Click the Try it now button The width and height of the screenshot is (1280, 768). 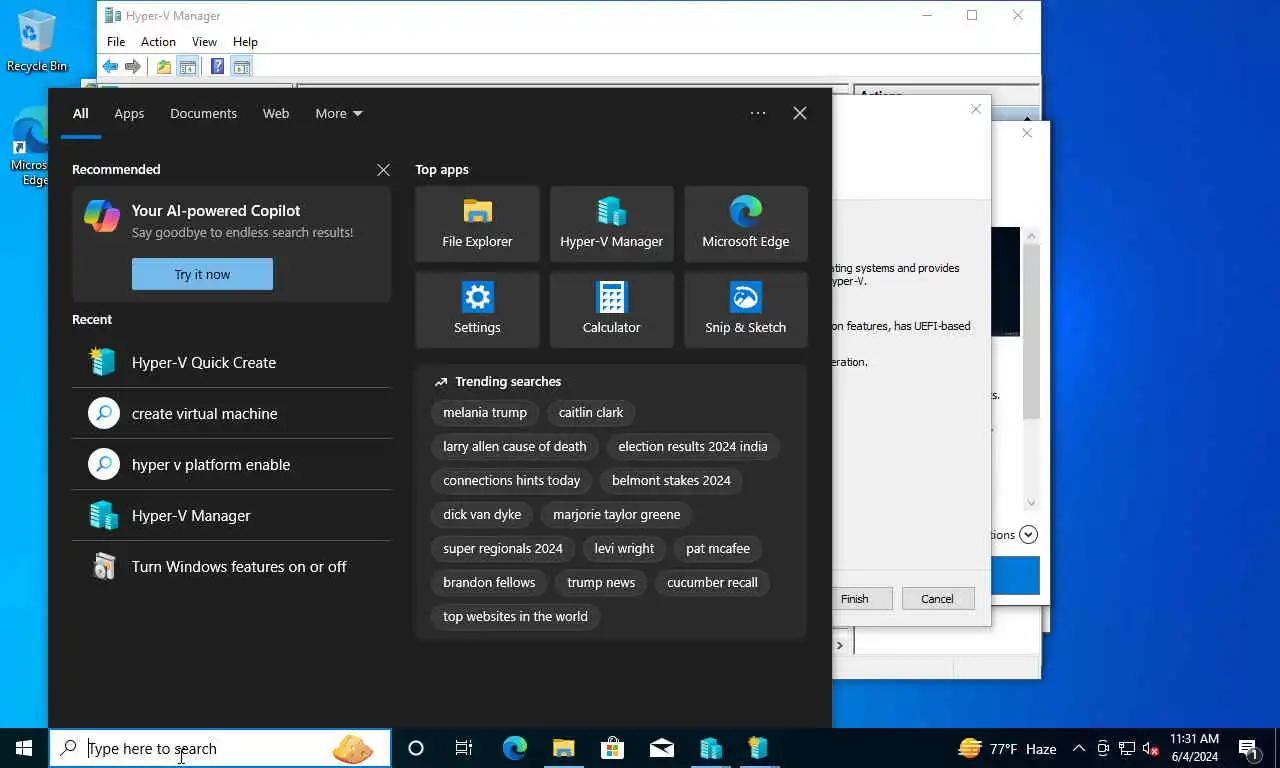tap(202, 274)
